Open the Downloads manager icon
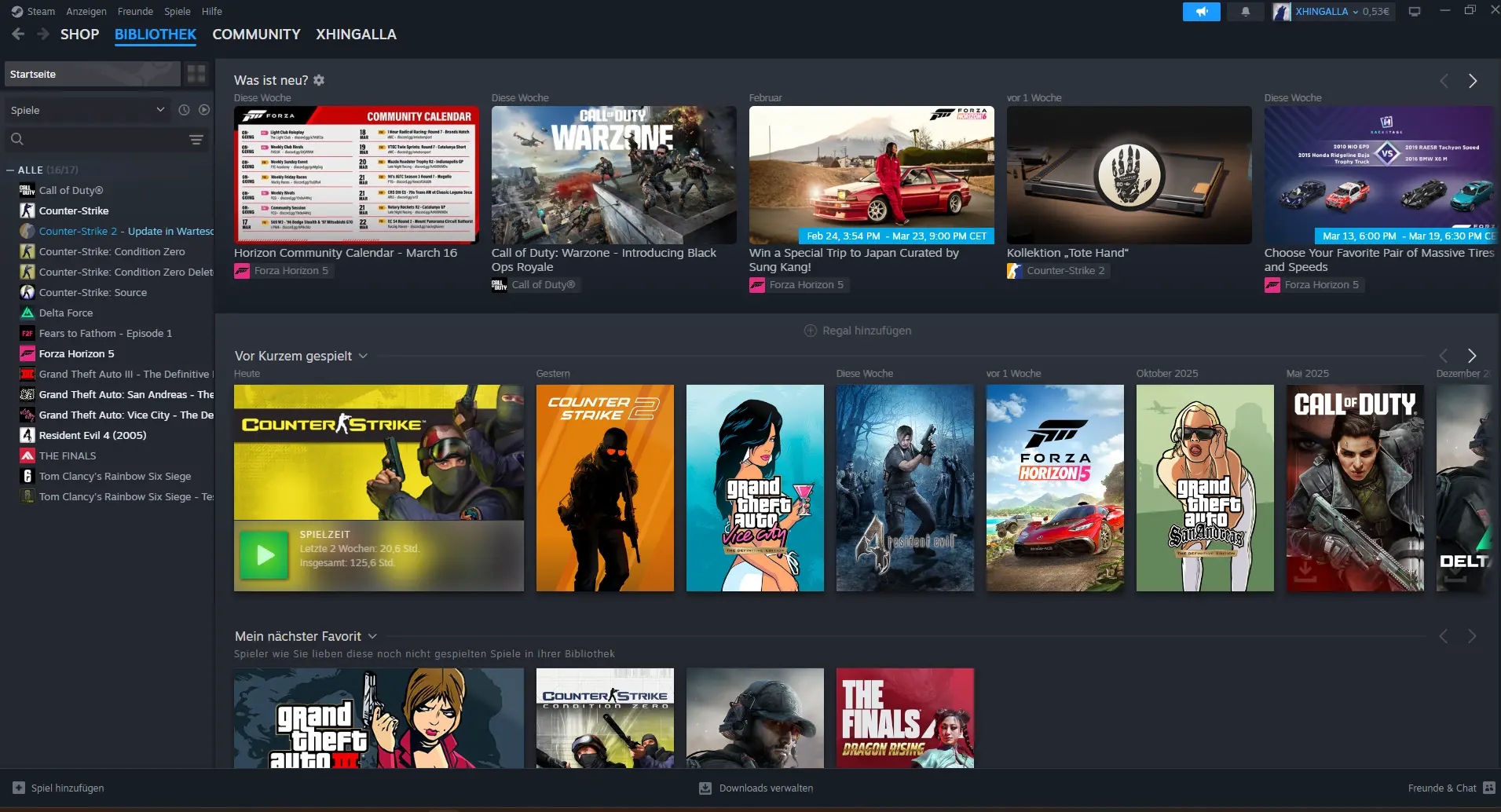The image size is (1501, 812). coord(705,788)
